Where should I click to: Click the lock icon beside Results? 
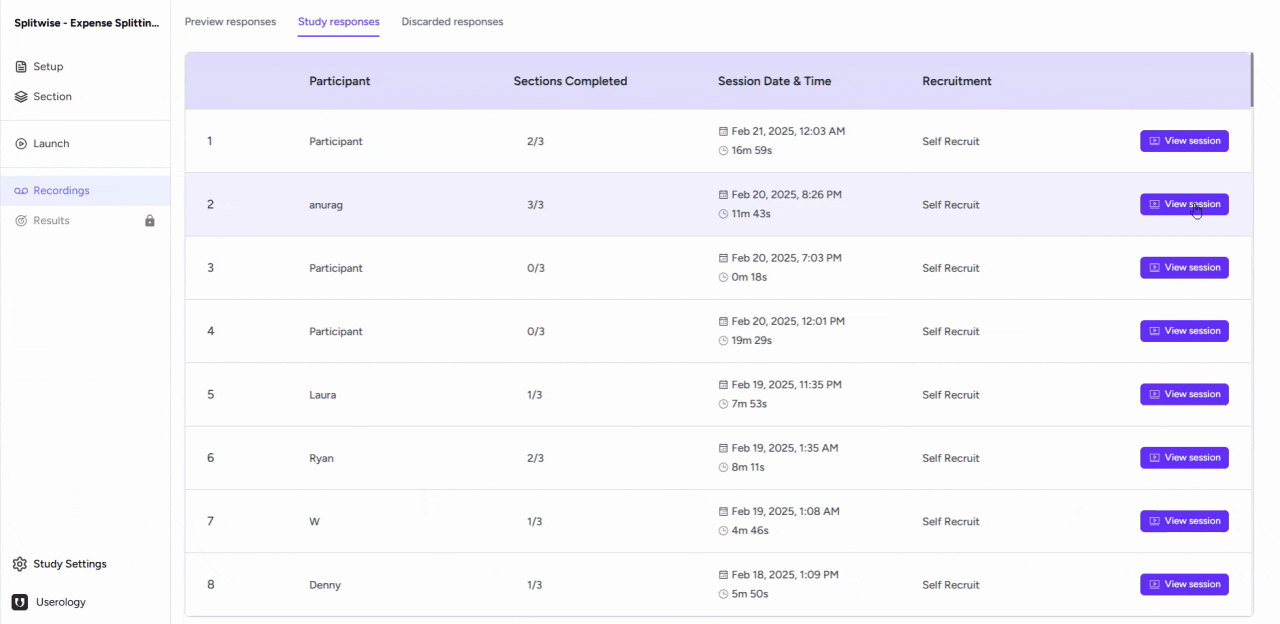pos(149,220)
